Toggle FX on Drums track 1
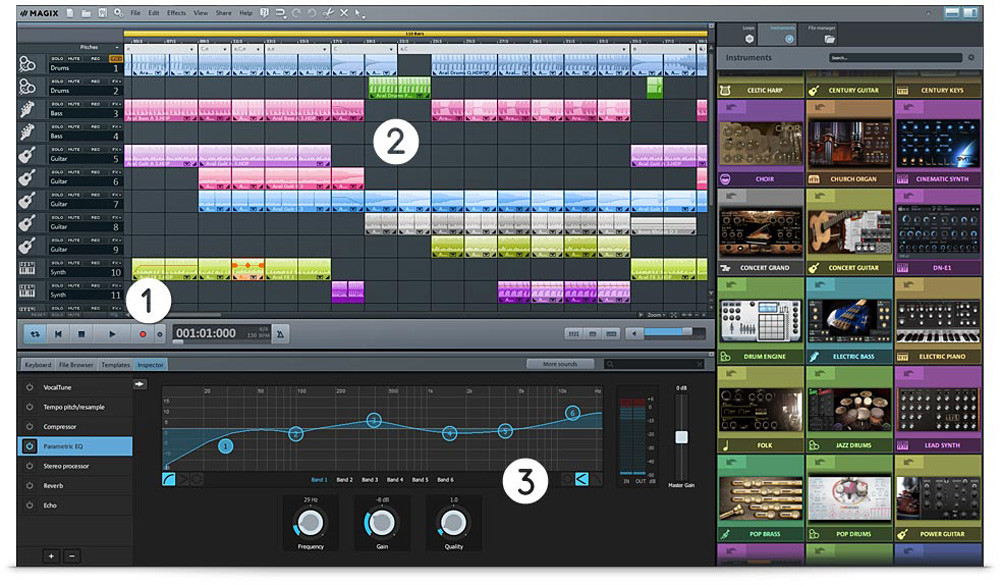 (117, 59)
